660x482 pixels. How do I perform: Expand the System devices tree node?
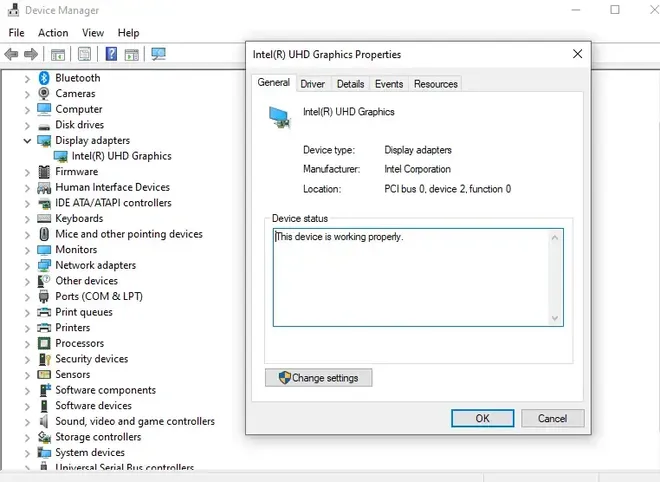tap(27, 453)
